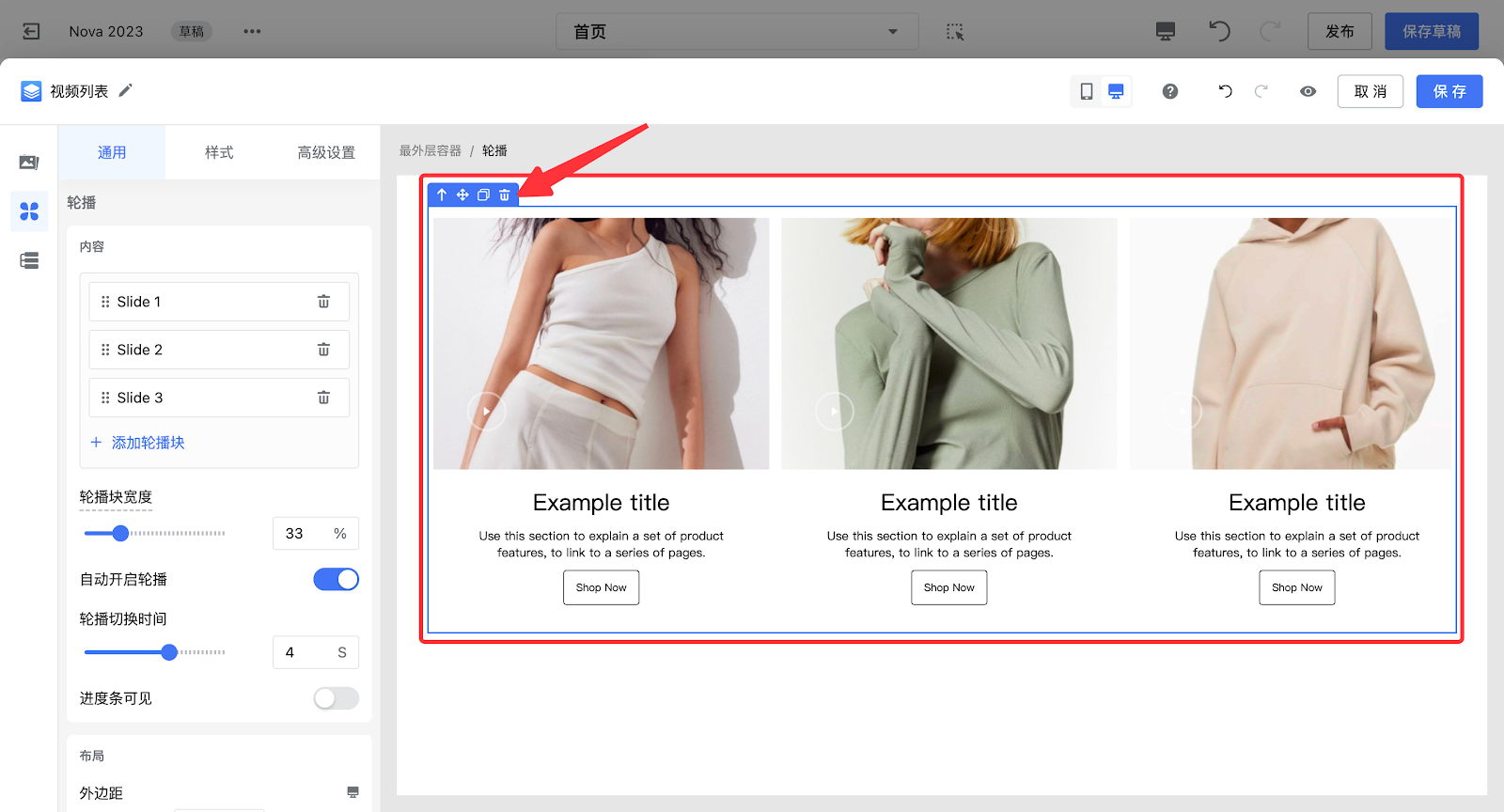
Task: Open the help question mark icon
Action: [1169, 91]
